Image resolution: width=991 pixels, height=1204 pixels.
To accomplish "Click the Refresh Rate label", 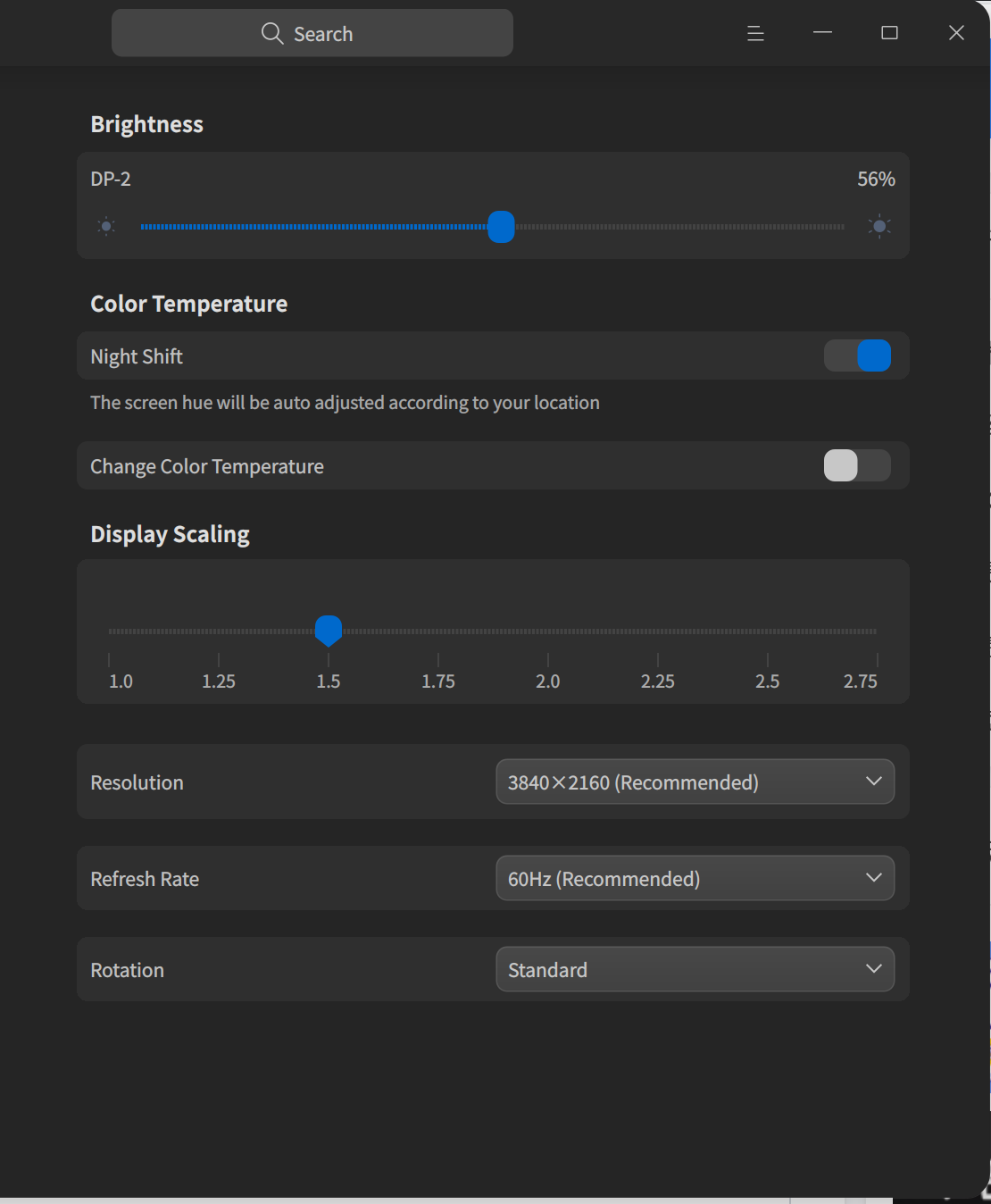I will coord(145,879).
